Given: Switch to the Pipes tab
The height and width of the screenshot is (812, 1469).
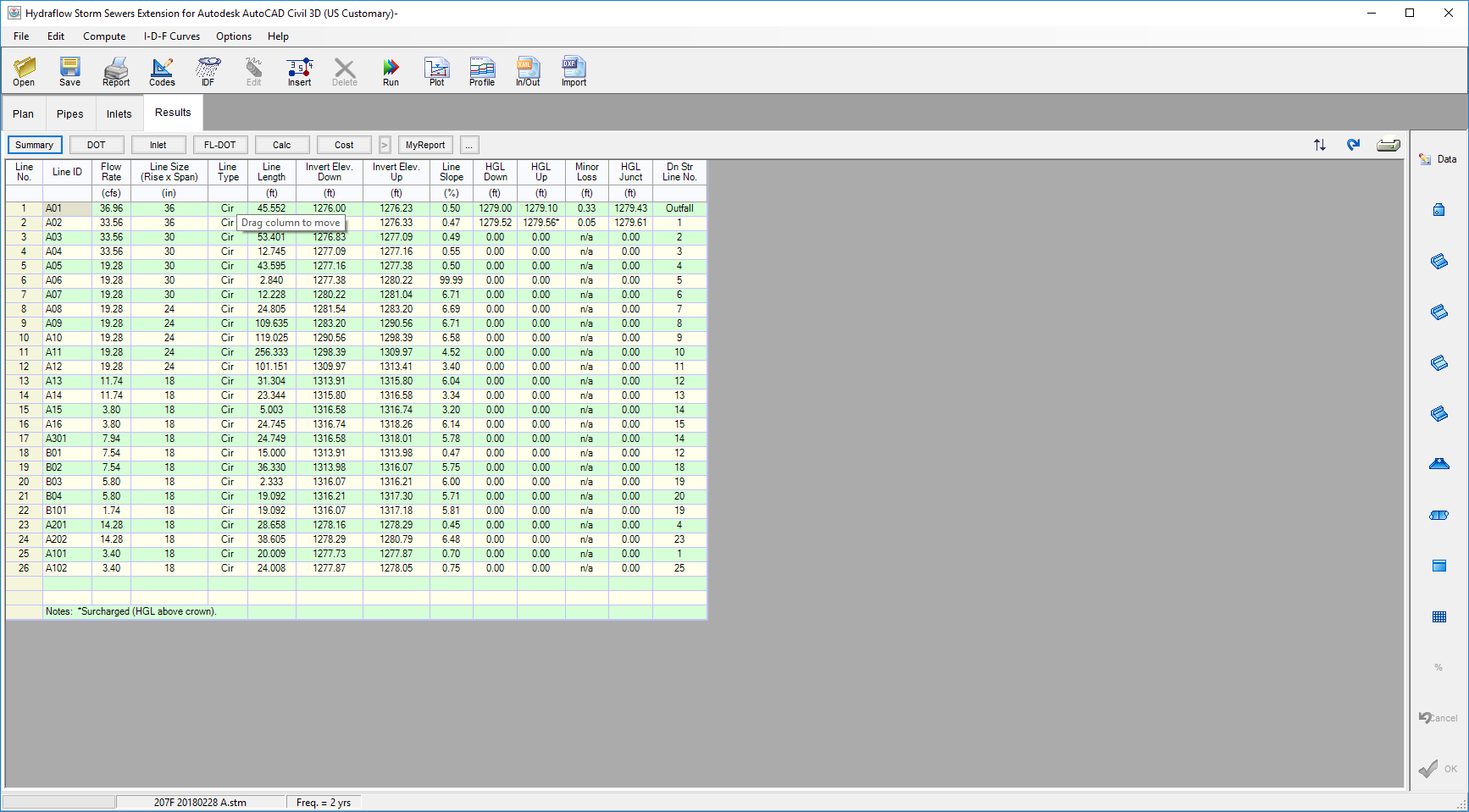Looking at the screenshot, I should click(x=69, y=113).
